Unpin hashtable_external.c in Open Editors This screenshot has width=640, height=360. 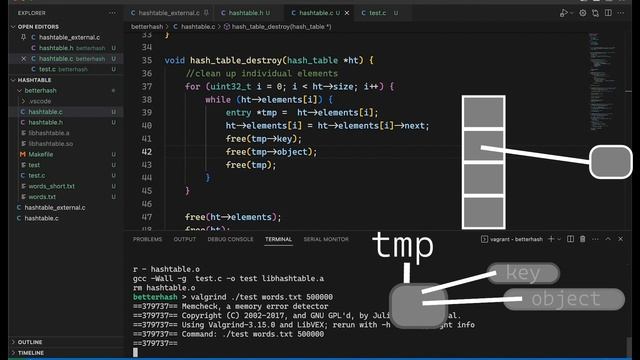click(x=23, y=37)
